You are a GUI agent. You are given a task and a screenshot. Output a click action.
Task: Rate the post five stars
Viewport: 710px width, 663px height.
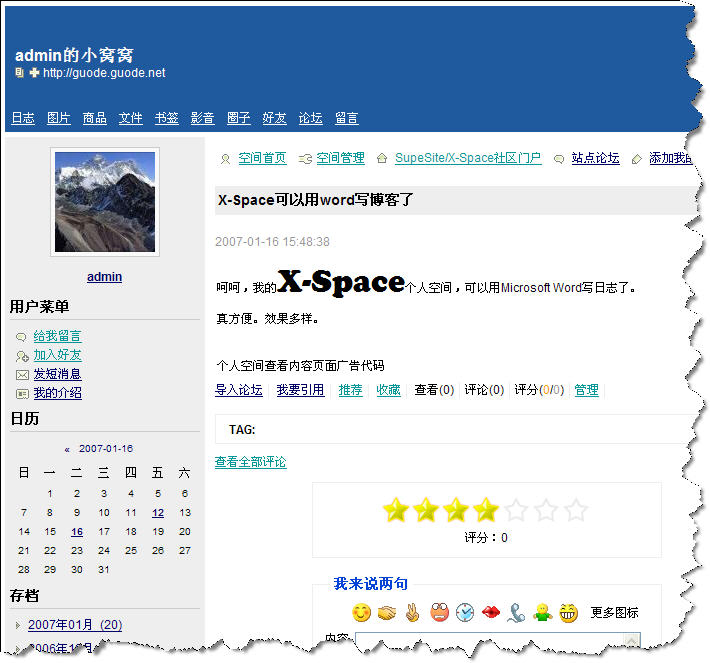pyautogui.click(x=516, y=509)
